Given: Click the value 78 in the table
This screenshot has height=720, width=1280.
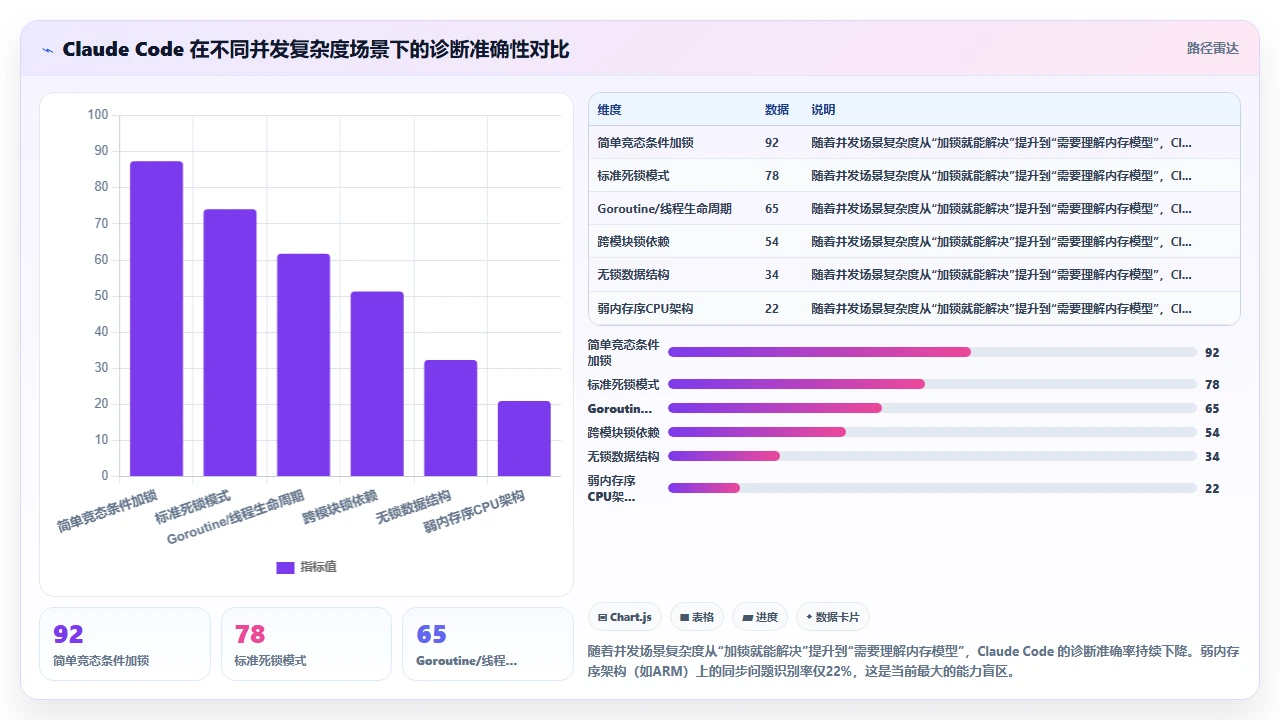Looking at the screenshot, I should [x=772, y=176].
